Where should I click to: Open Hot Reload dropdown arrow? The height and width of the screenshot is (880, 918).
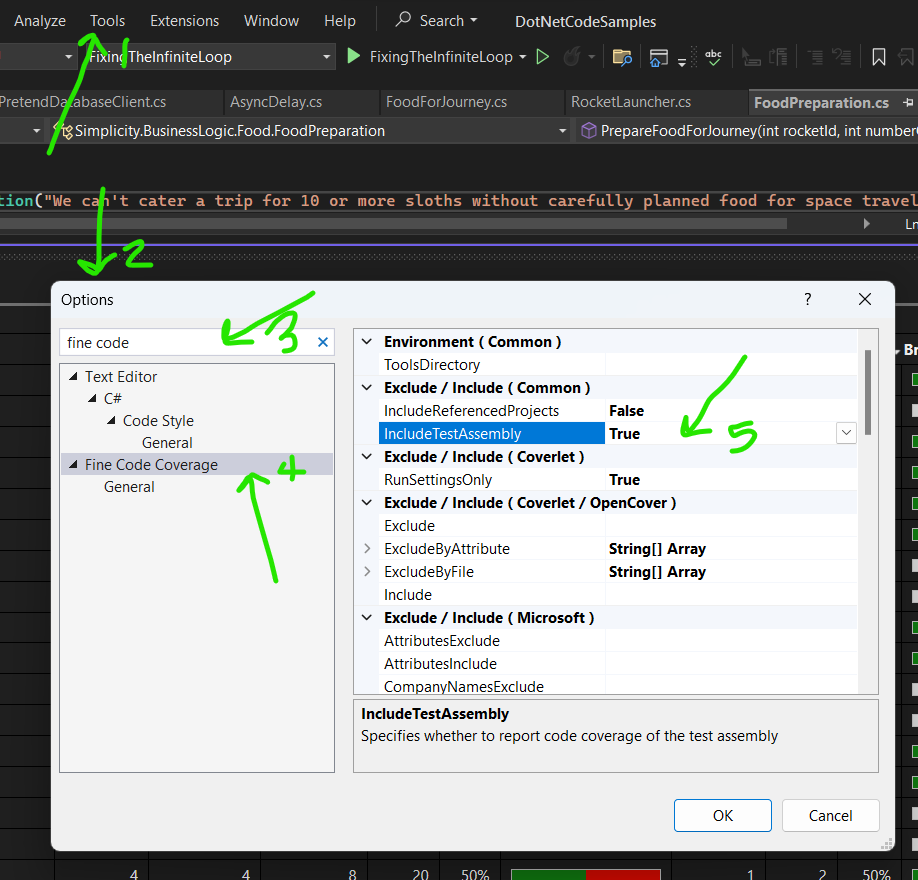pyautogui.click(x=591, y=57)
